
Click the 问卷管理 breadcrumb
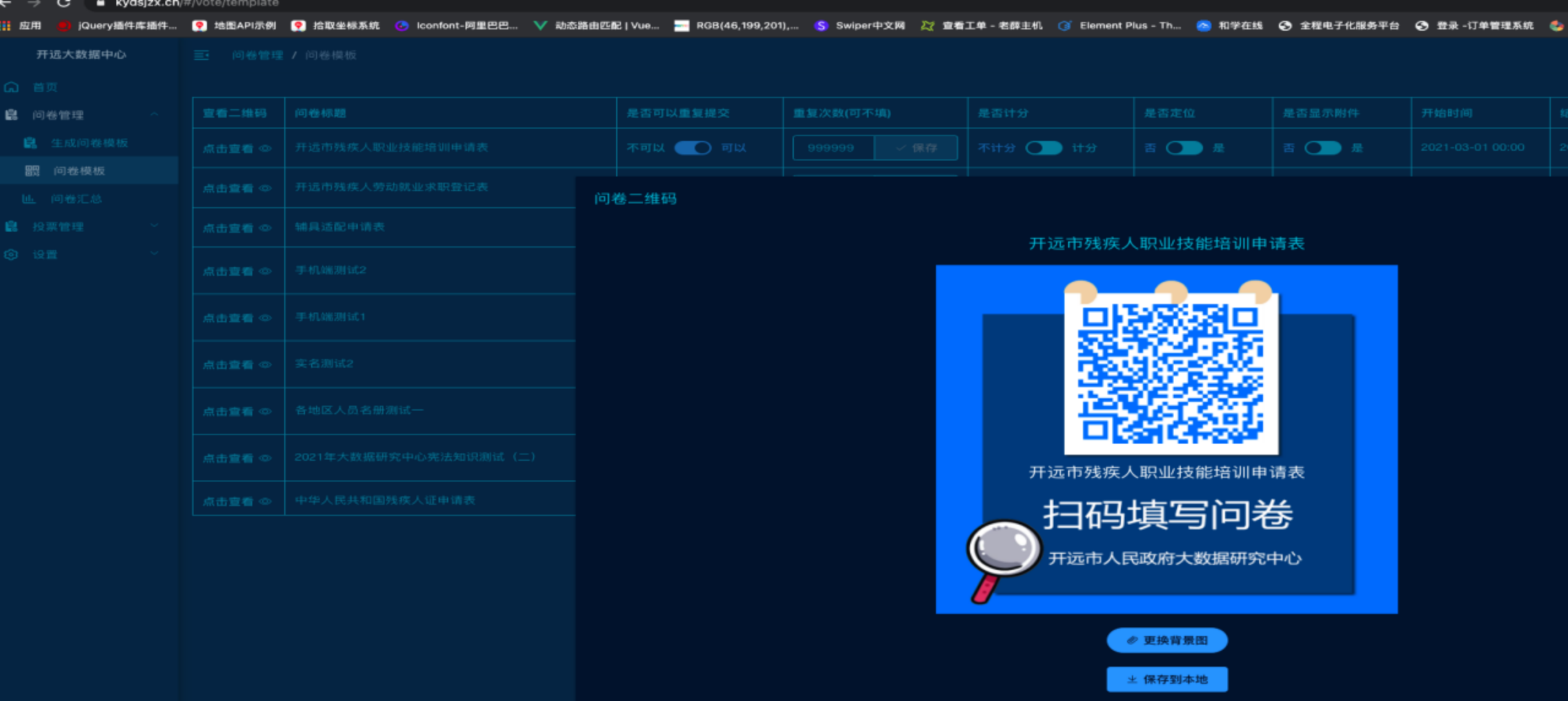(x=257, y=55)
